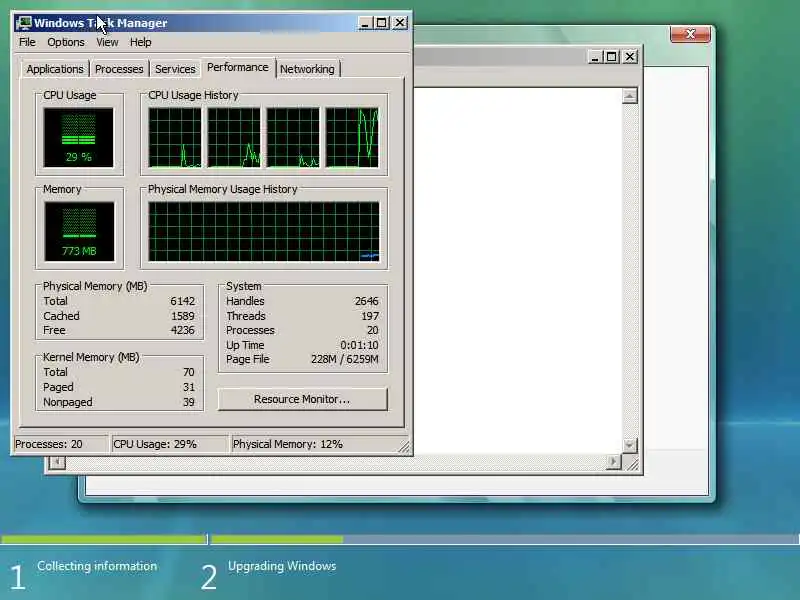Close the inner background window
Viewport: 800px width, 600px height.
click(x=630, y=57)
